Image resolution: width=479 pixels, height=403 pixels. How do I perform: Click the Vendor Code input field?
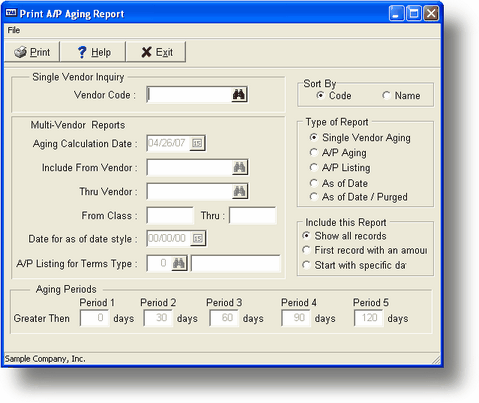tap(189, 95)
